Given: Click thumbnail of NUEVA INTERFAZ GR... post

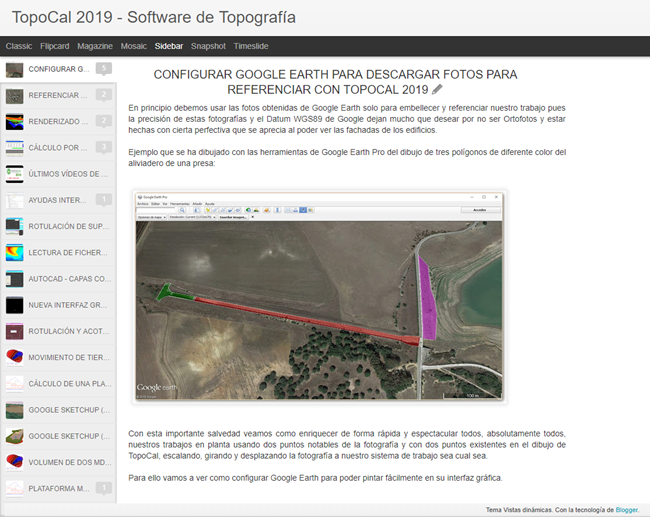Looking at the screenshot, I should (15, 305).
